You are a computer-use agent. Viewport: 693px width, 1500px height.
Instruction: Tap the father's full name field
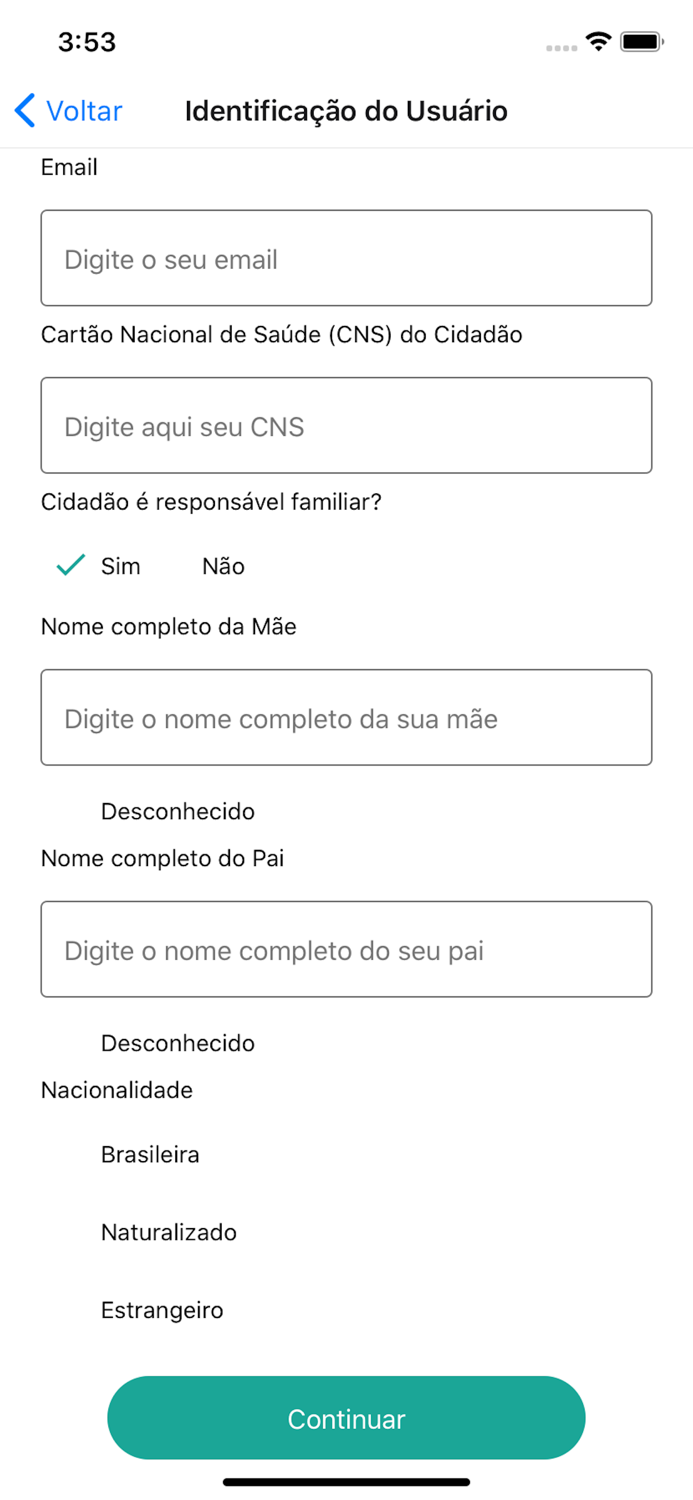pyautogui.click(x=346, y=949)
